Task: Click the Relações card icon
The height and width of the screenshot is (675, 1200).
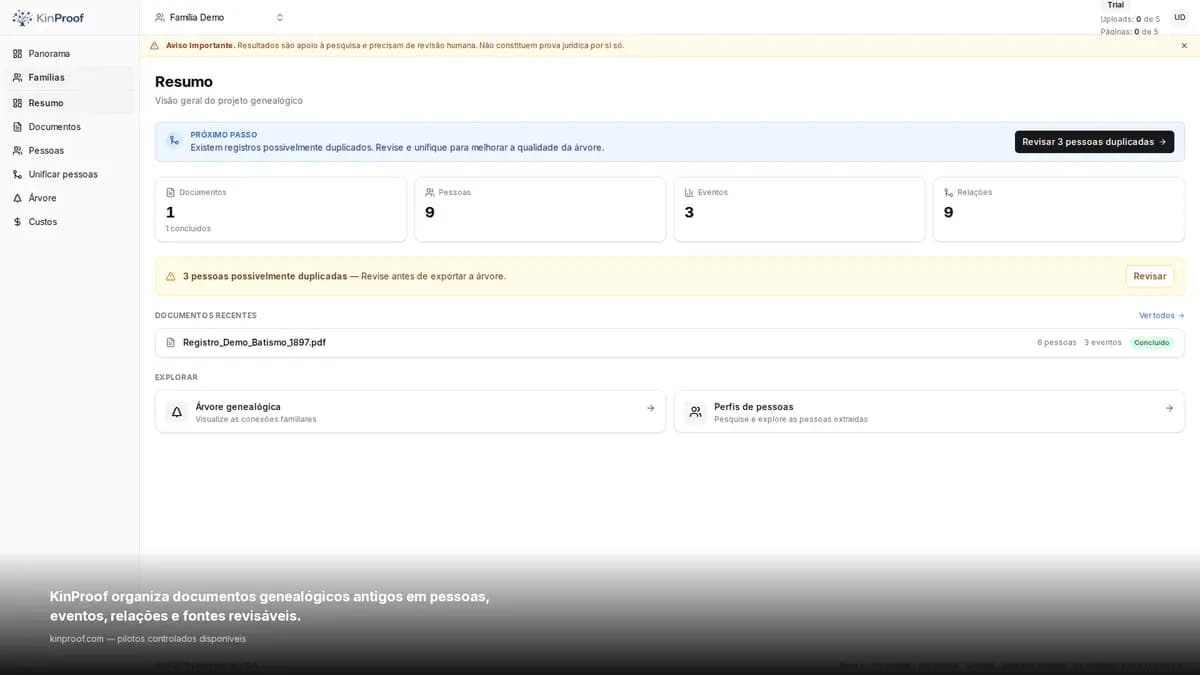Action: tap(948, 192)
